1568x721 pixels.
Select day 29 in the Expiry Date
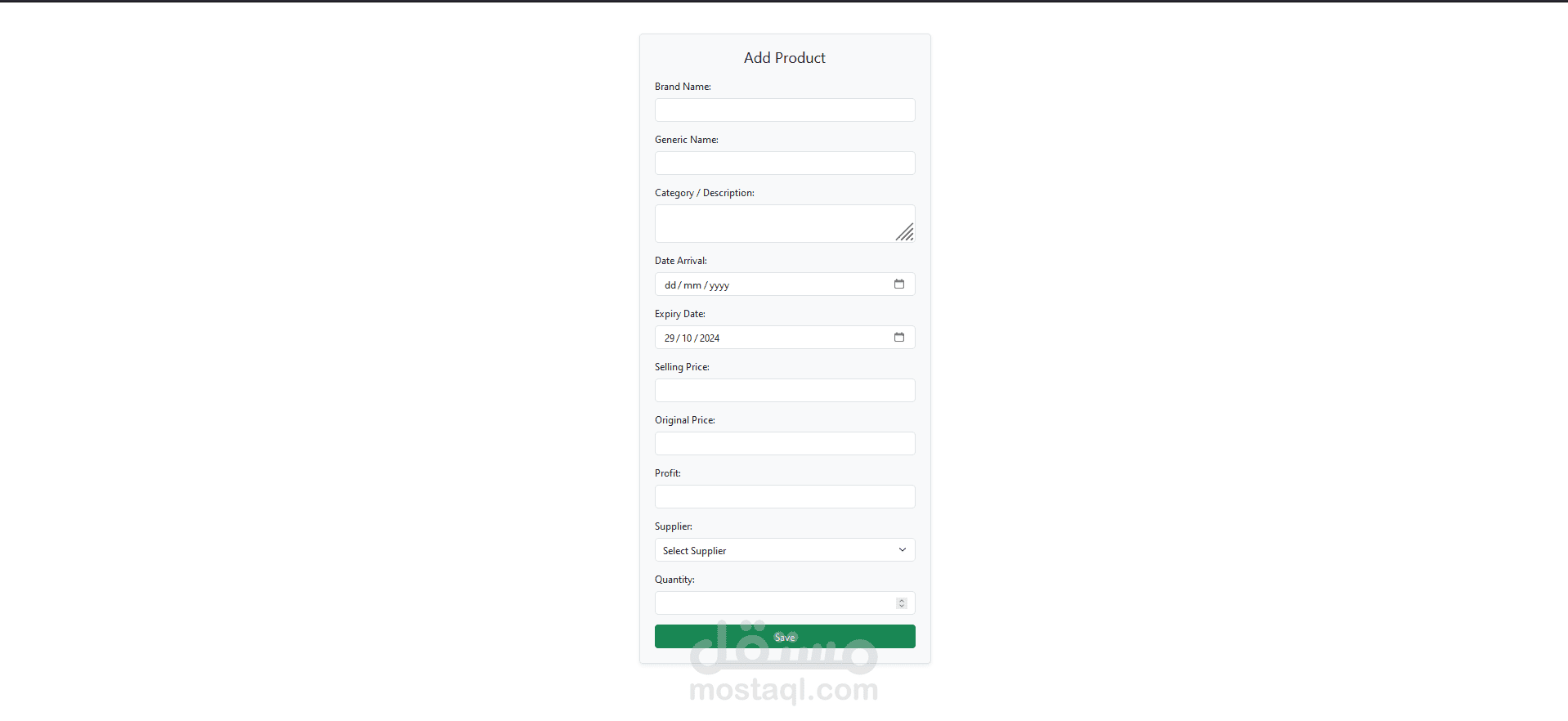point(670,338)
